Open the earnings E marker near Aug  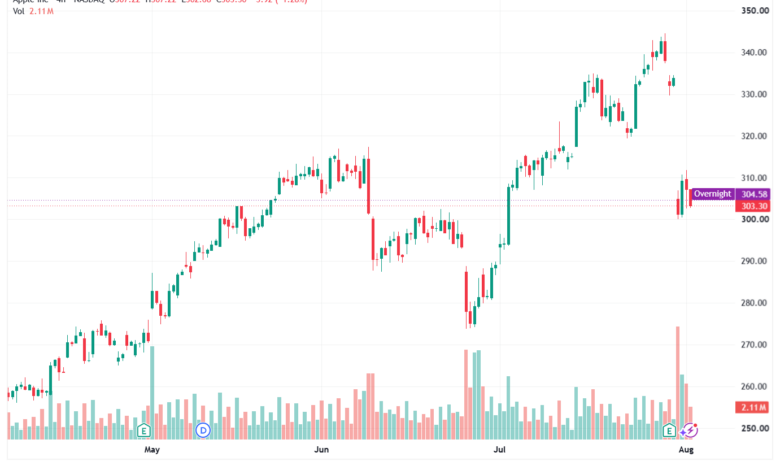coord(670,430)
